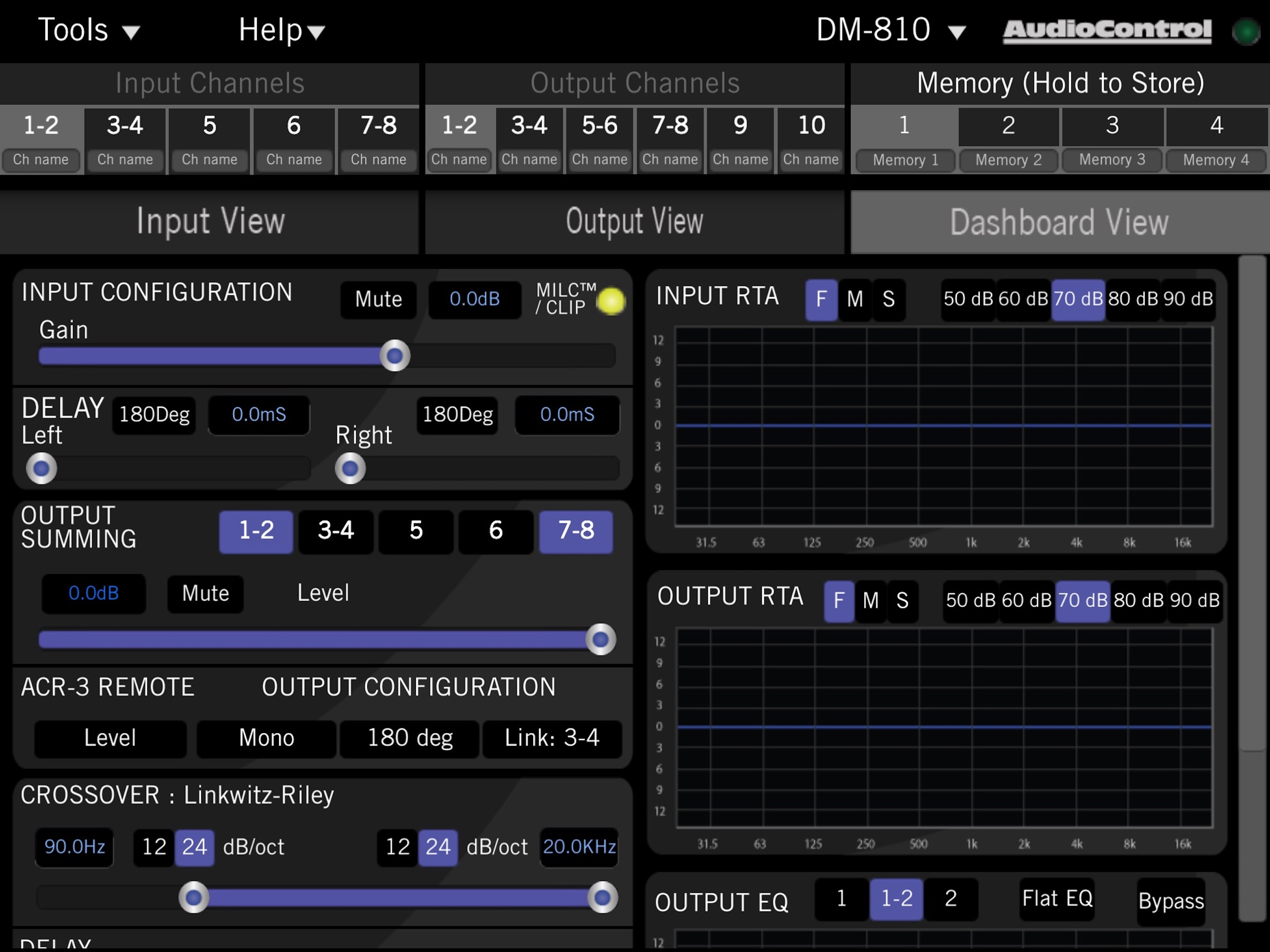The height and width of the screenshot is (952, 1270).
Task: Click the crossover high-frequency slider handle
Action: pyautogui.click(x=602, y=897)
